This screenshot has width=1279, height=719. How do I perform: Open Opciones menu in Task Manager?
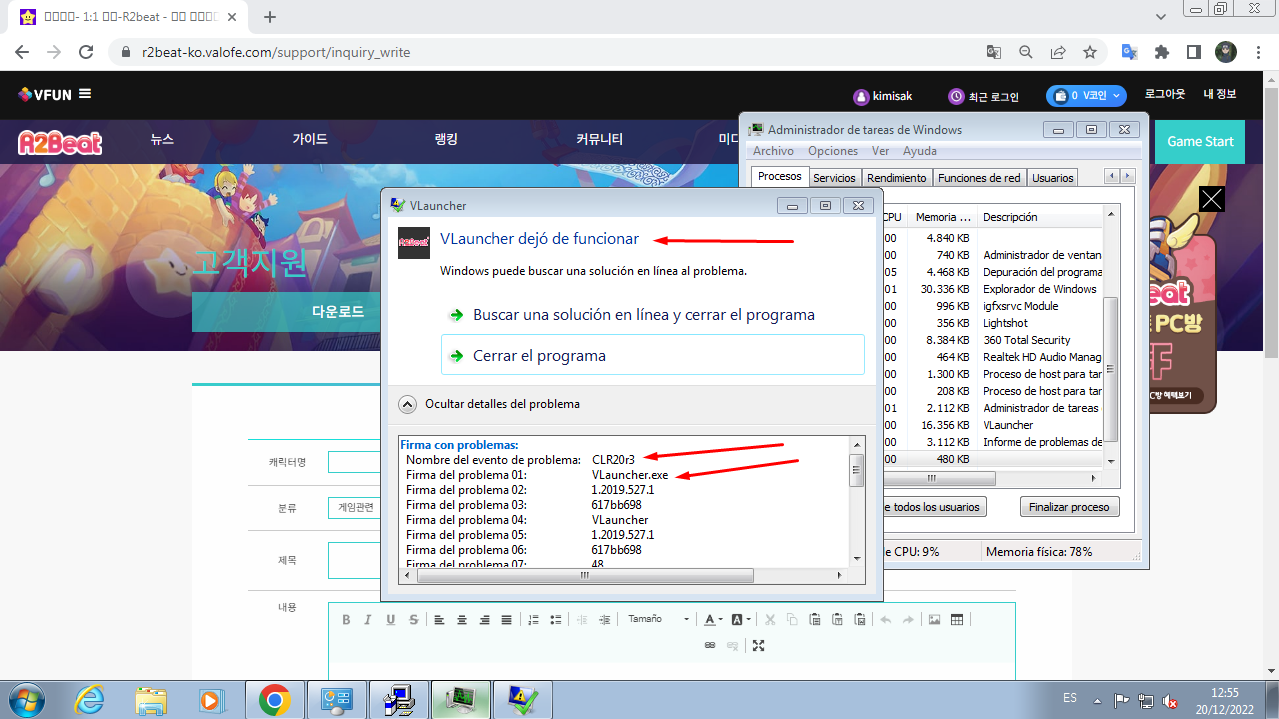point(833,151)
